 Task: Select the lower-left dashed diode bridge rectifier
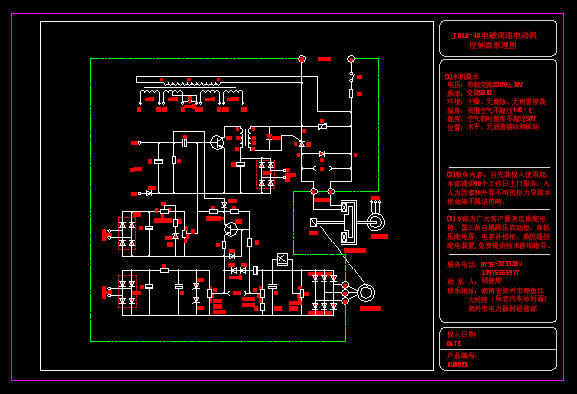coord(127,291)
